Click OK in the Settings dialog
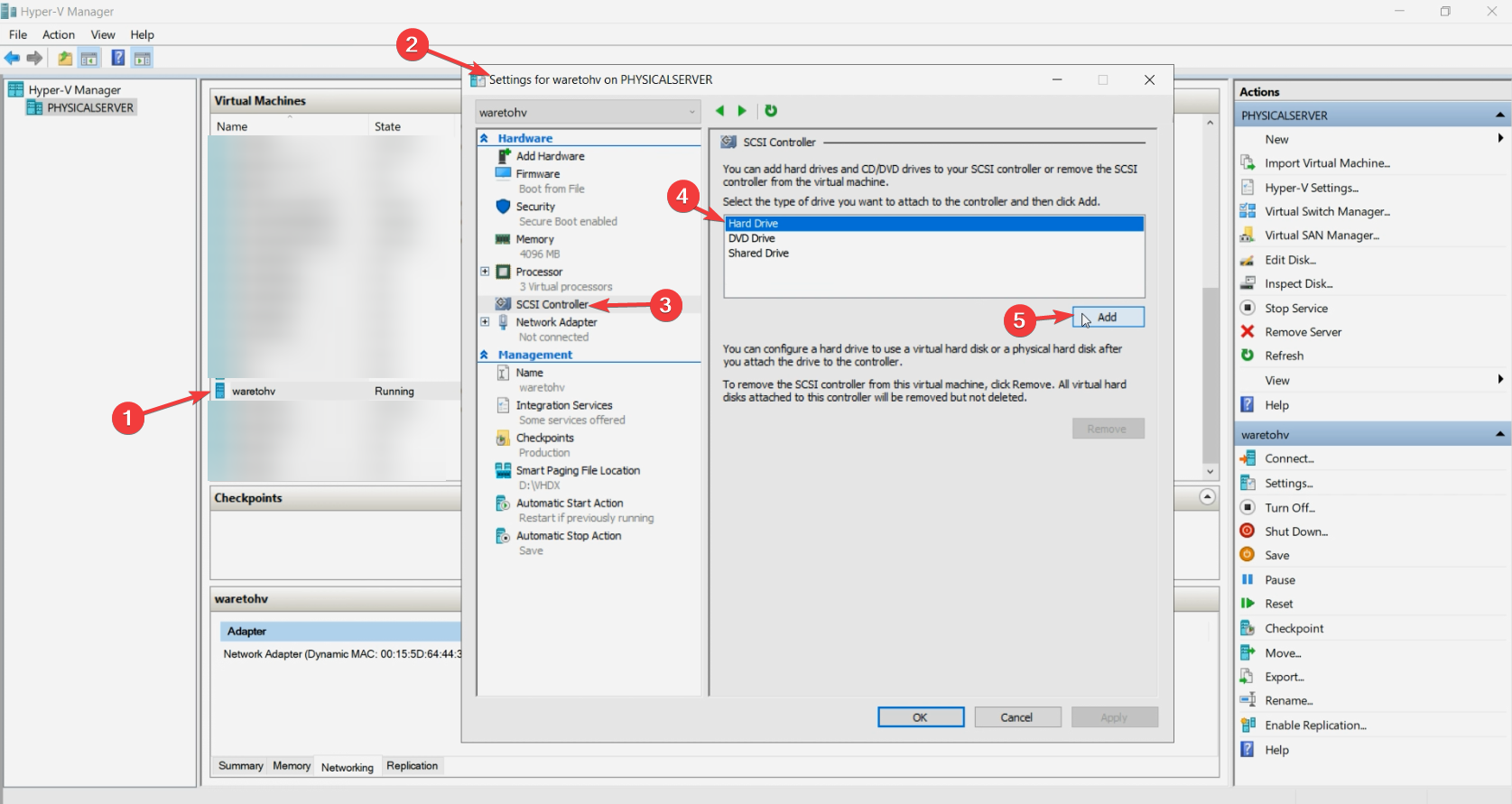1512x804 pixels. [921, 717]
